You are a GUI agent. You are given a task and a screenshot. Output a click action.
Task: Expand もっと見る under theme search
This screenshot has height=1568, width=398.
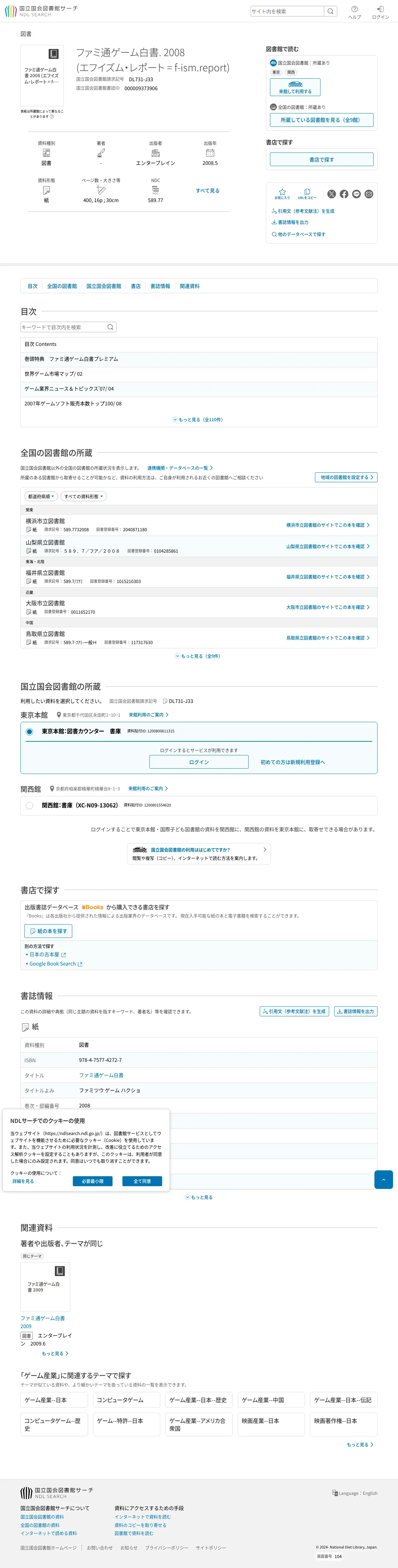pos(360,1444)
